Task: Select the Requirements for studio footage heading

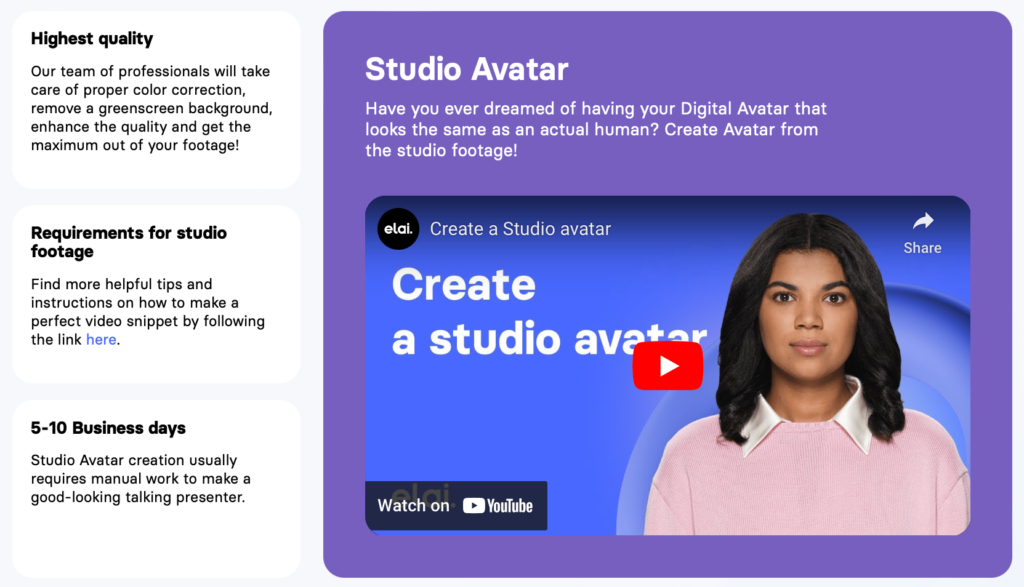Action: (x=129, y=242)
